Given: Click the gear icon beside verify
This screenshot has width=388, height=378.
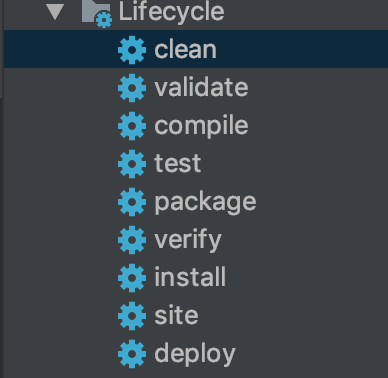Looking at the screenshot, I should click(x=132, y=240).
